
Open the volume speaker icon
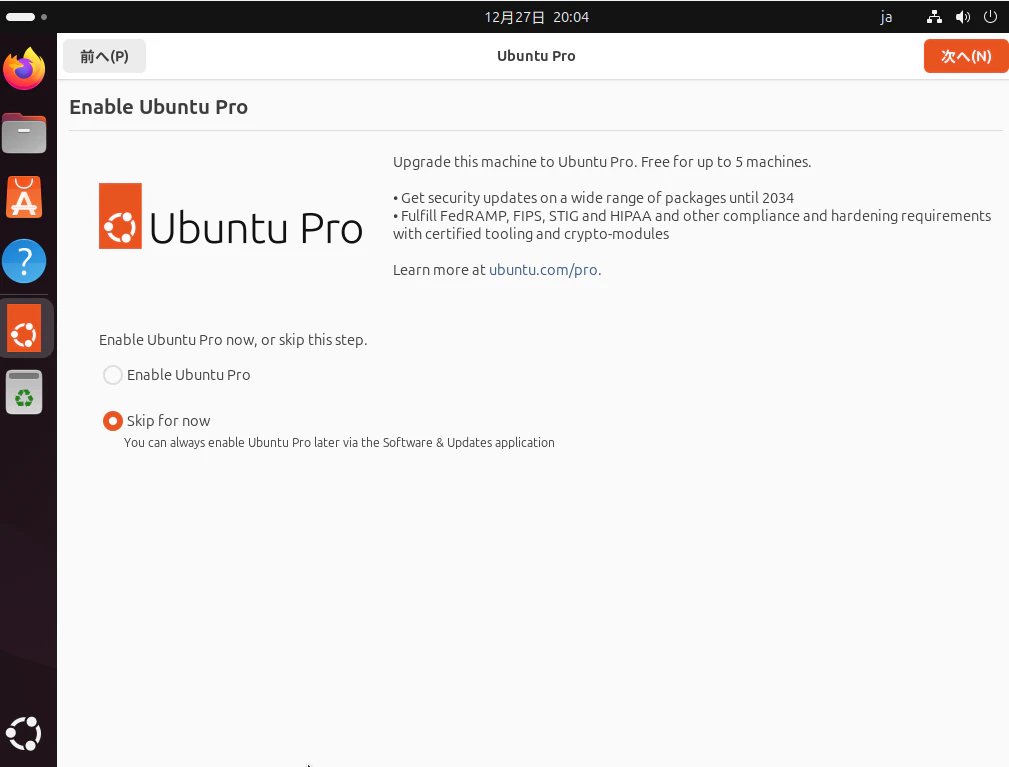(x=963, y=17)
